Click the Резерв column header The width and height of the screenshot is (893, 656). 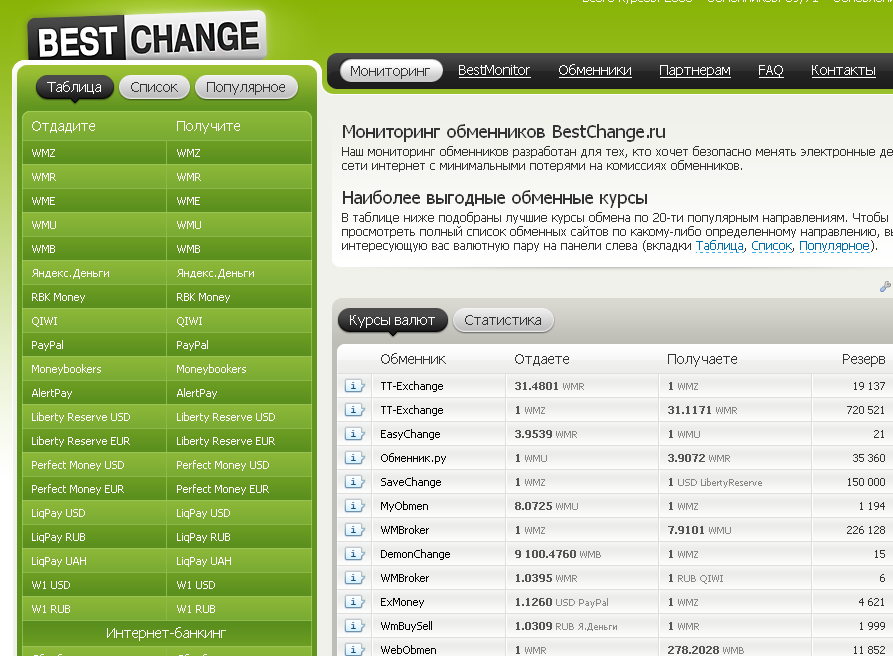click(x=863, y=359)
